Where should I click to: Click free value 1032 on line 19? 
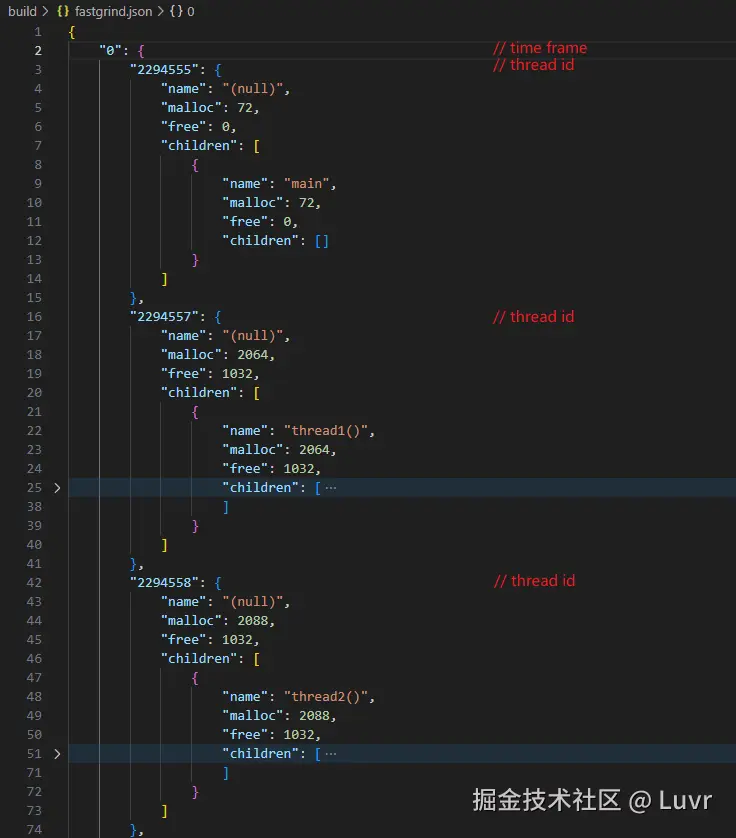pos(237,374)
